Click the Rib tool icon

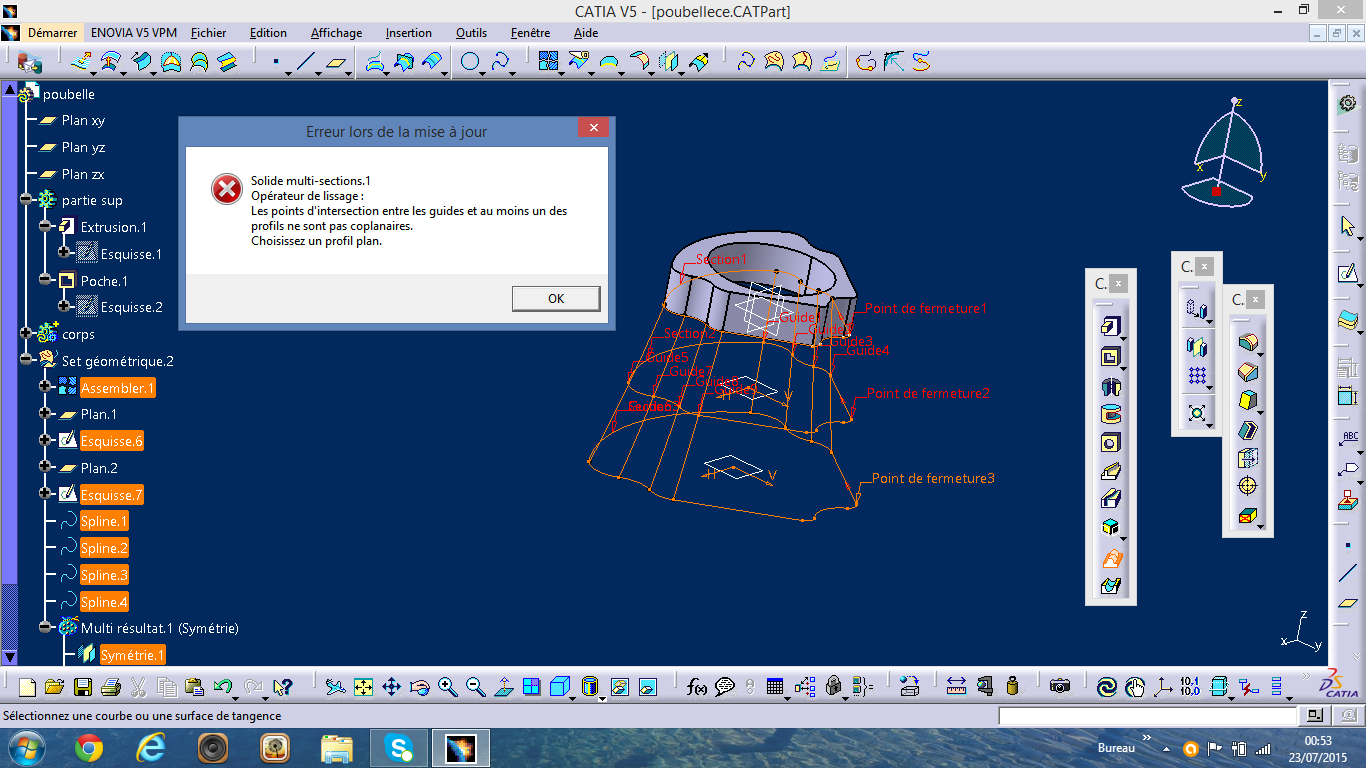pyautogui.click(x=1109, y=472)
